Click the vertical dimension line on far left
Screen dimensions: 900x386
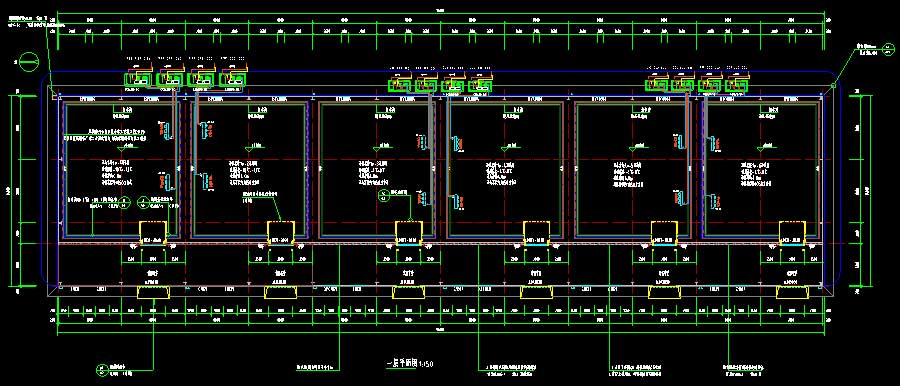(21, 191)
